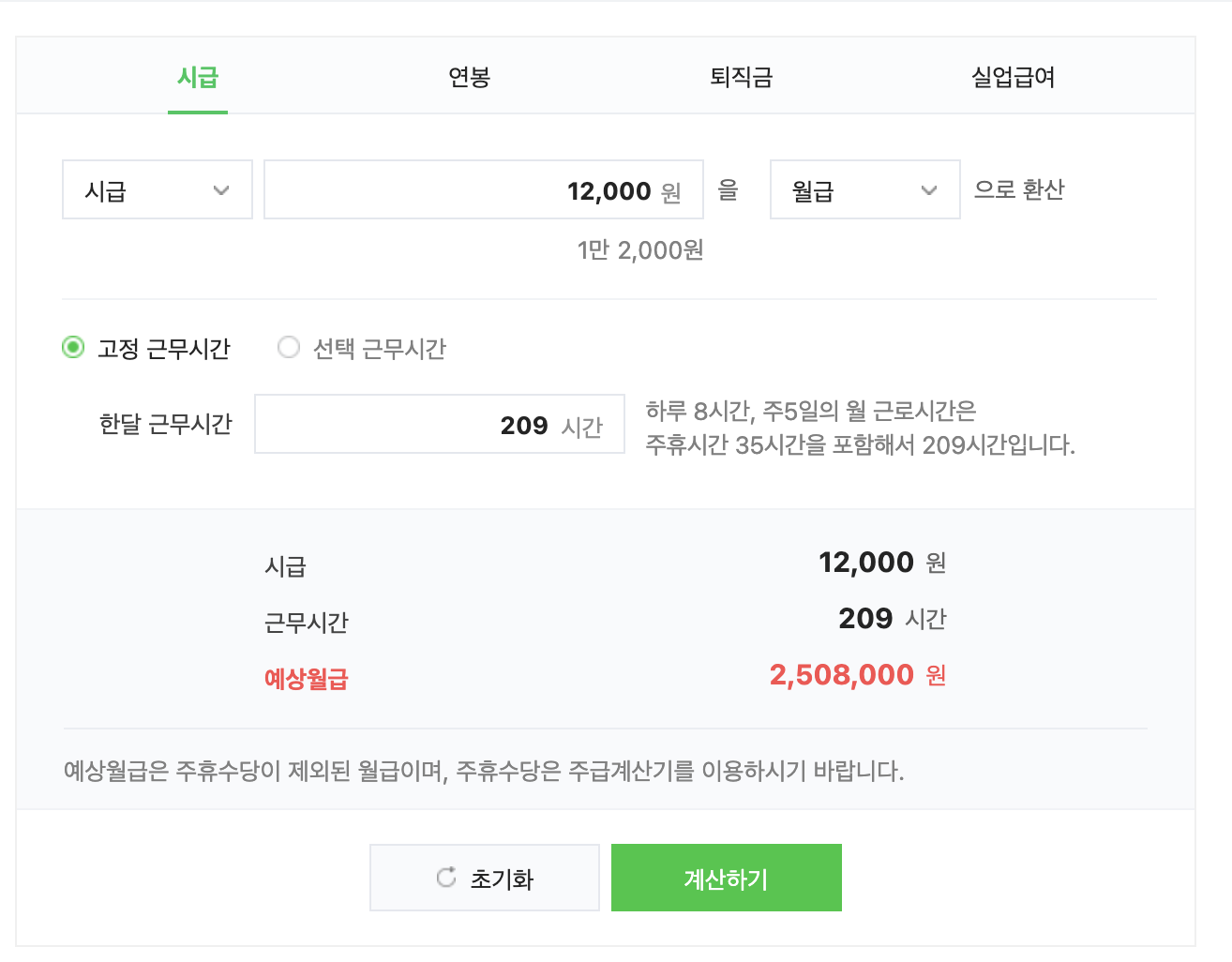Click the 1만 2,000원 converted text
The image size is (1232, 962).
pyautogui.click(x=639, y=250)
